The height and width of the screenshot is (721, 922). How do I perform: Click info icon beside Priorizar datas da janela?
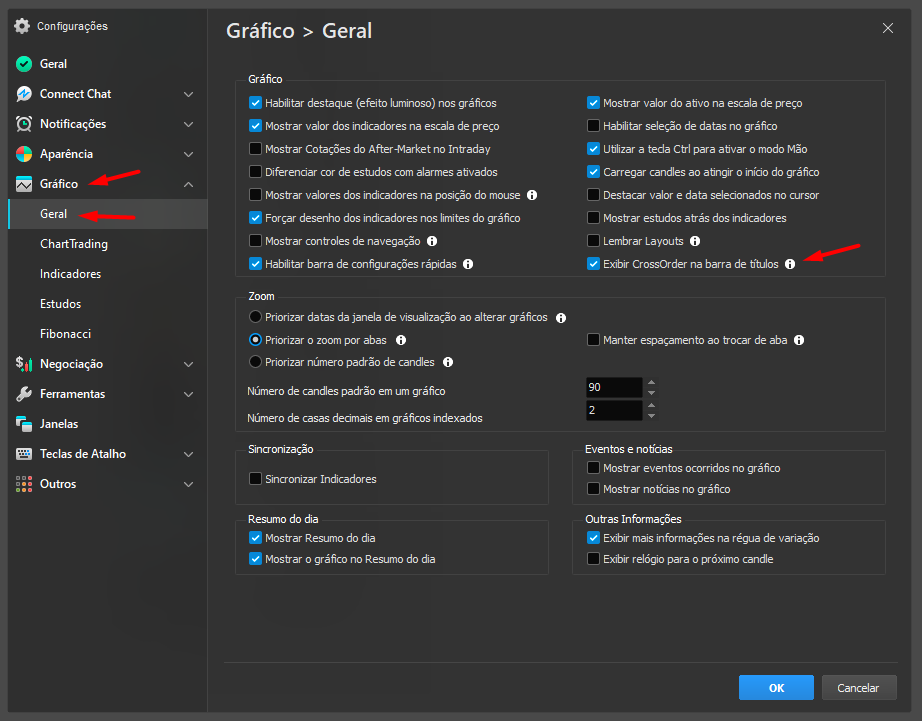[561, 318]
